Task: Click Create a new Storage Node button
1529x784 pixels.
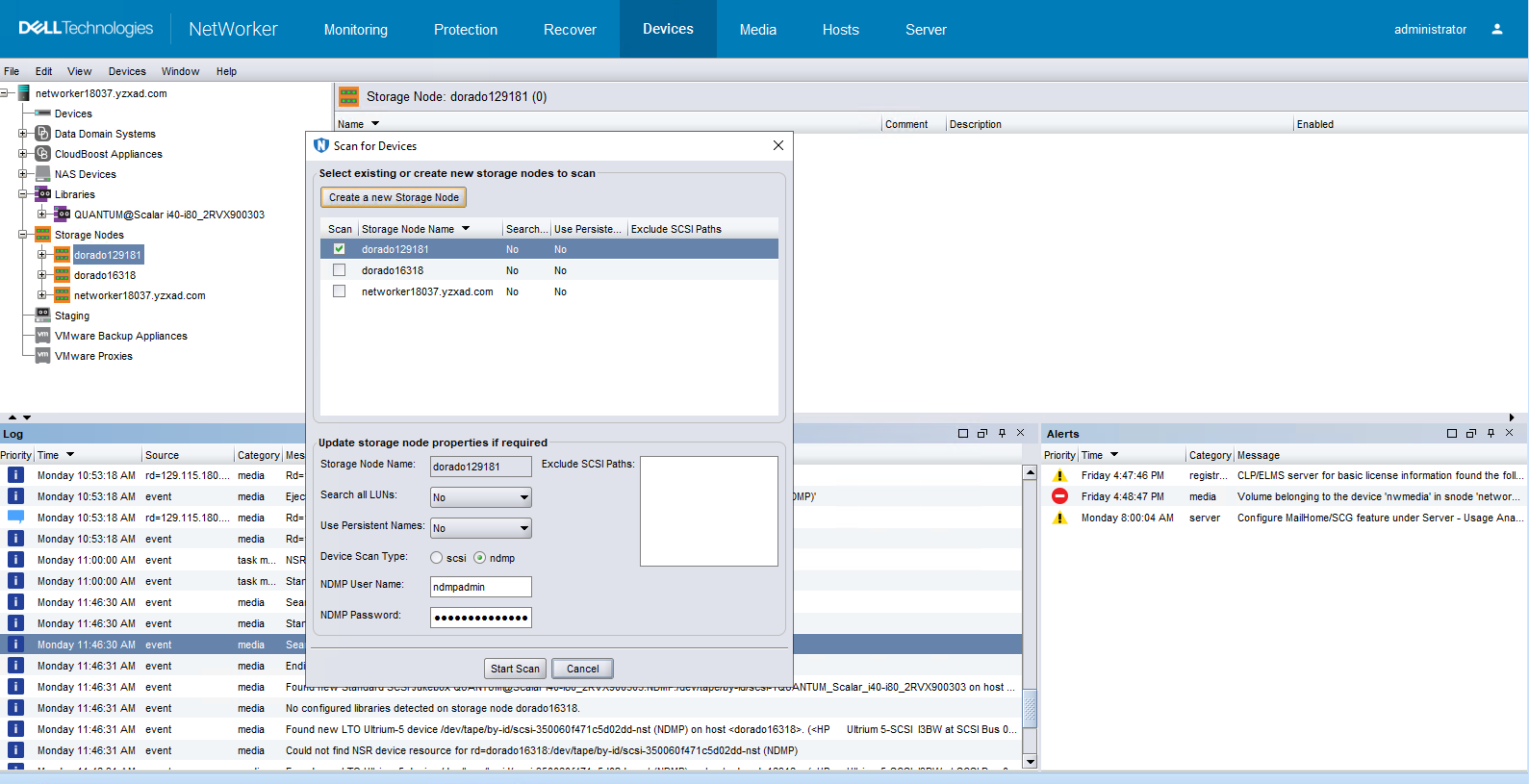Action: tap(394, 197)
